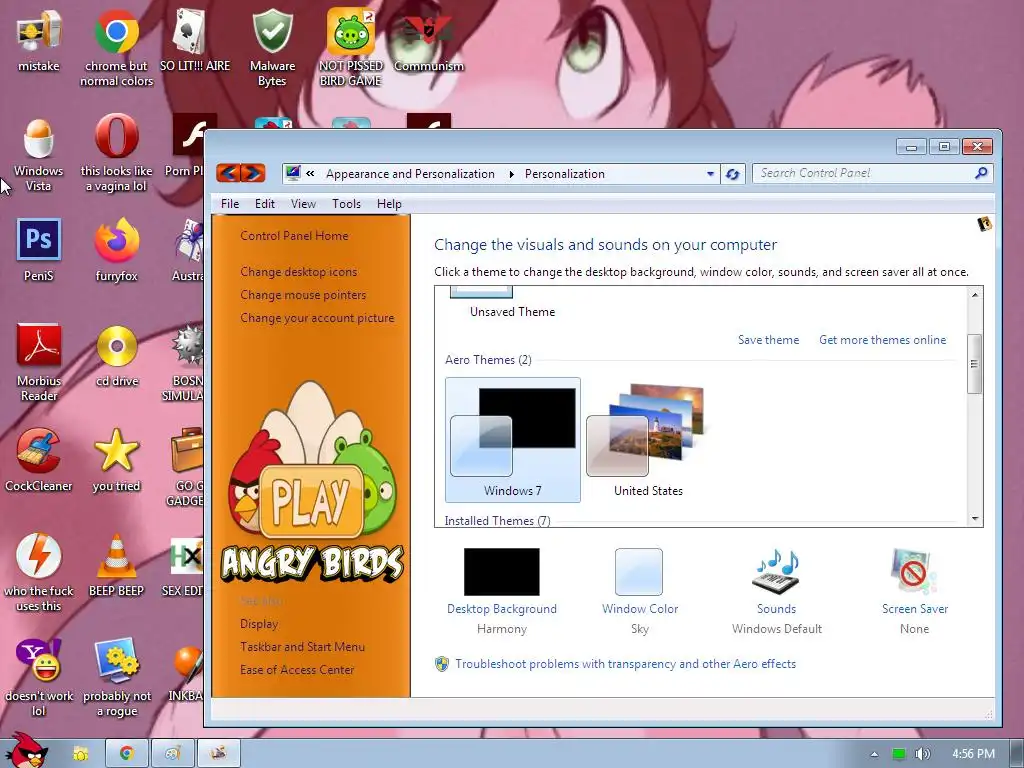
Task: Refresh the Control Panel address bar
Action: tap(733, 174)
